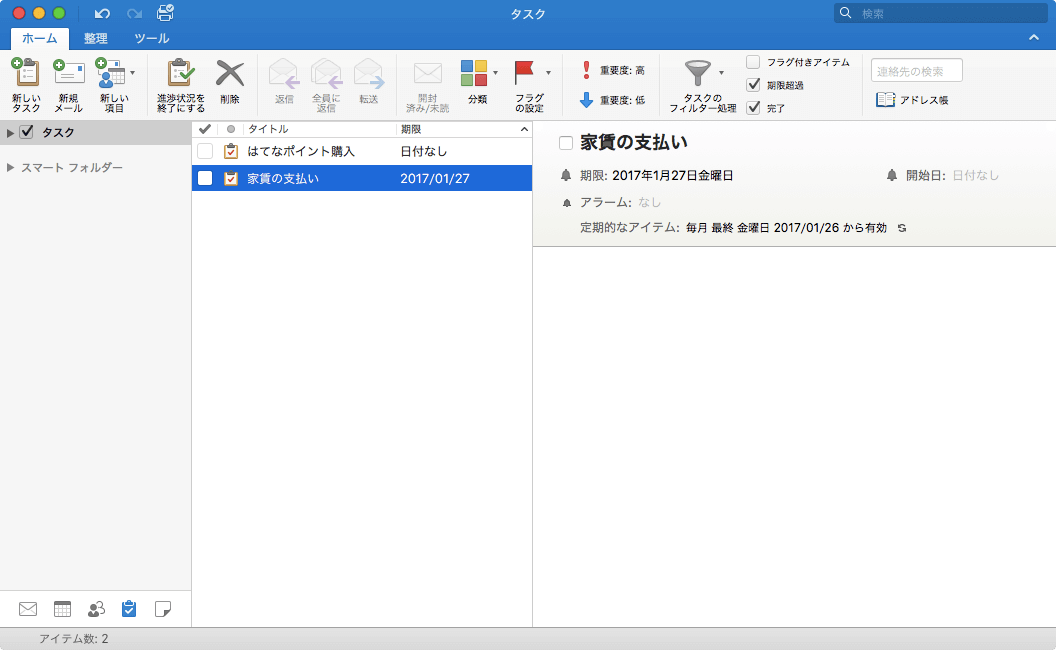Toggle the タスク folder checkbox in sidebar
Screen dimensions: 1056x650
point(26,132)
